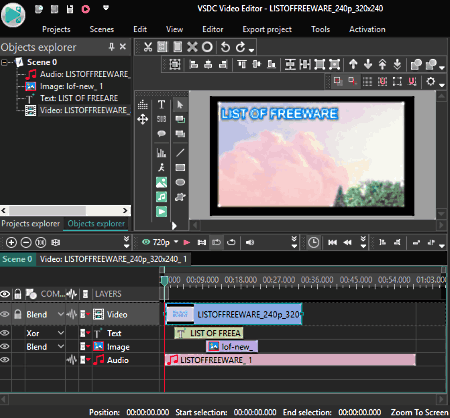This screenshot has height=418, width=450.
Task: Open the 720p preview quality dropdown
Action: coord(176,242)
